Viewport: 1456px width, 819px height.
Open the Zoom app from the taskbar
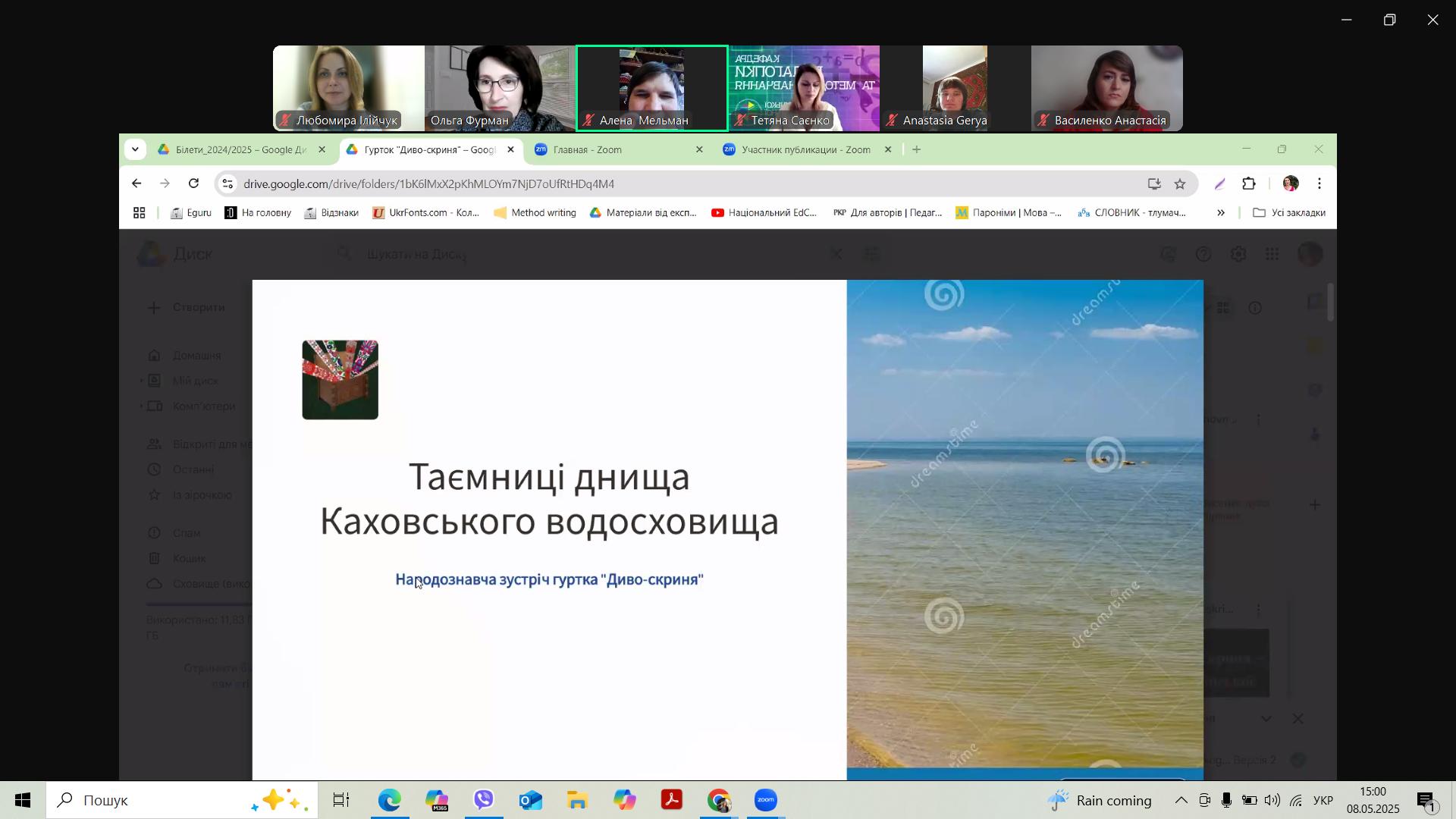point(766,799)
